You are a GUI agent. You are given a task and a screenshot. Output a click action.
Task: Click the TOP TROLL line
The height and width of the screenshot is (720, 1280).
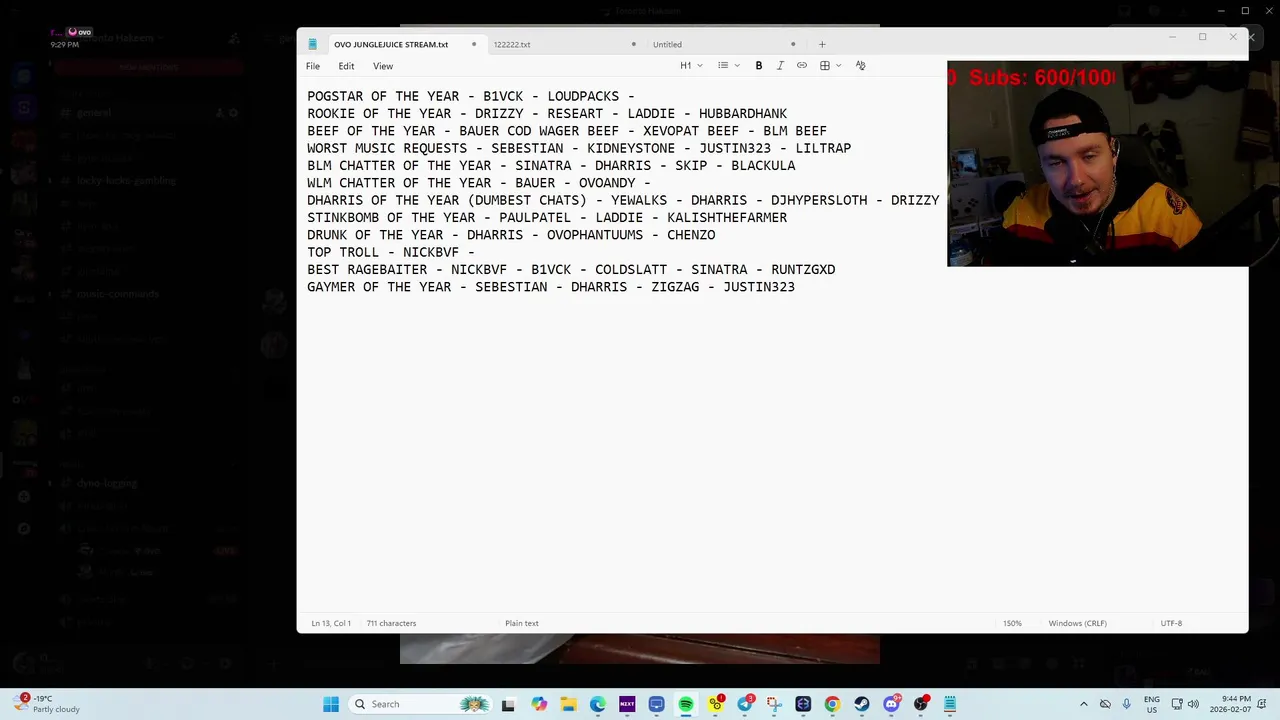[x=391, y=252]
